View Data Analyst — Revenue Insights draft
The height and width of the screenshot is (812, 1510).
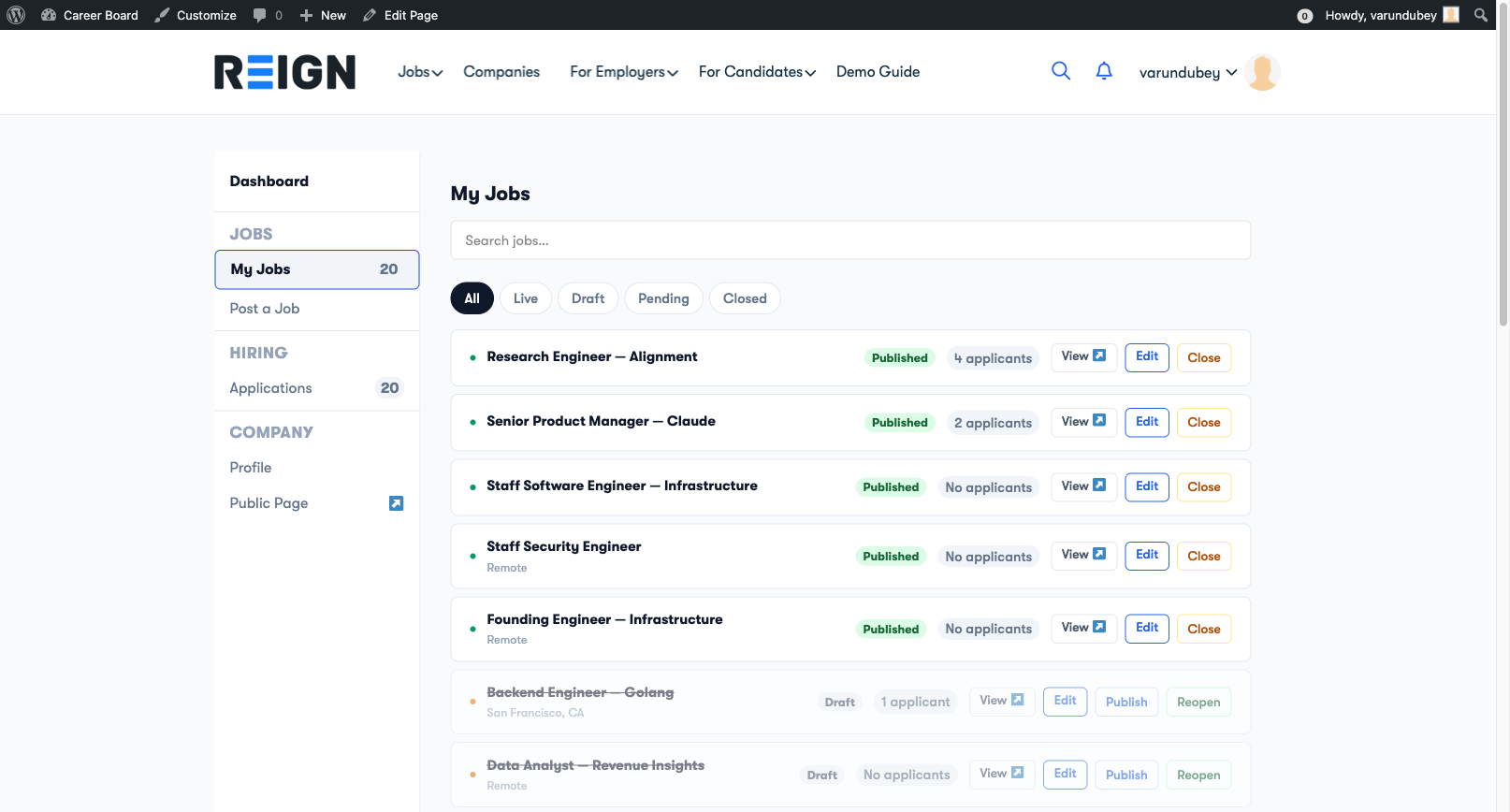pyautogui.click(x=1002, y=774)
